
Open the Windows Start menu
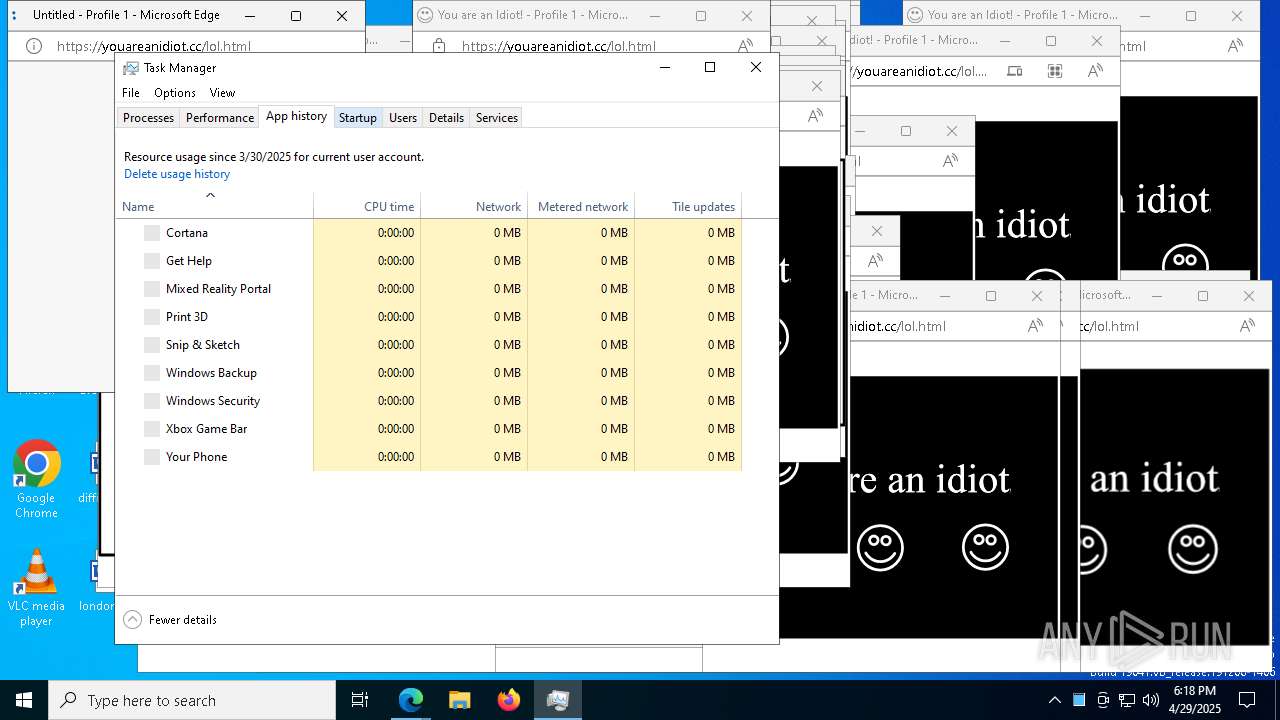(x=24, y=700)
